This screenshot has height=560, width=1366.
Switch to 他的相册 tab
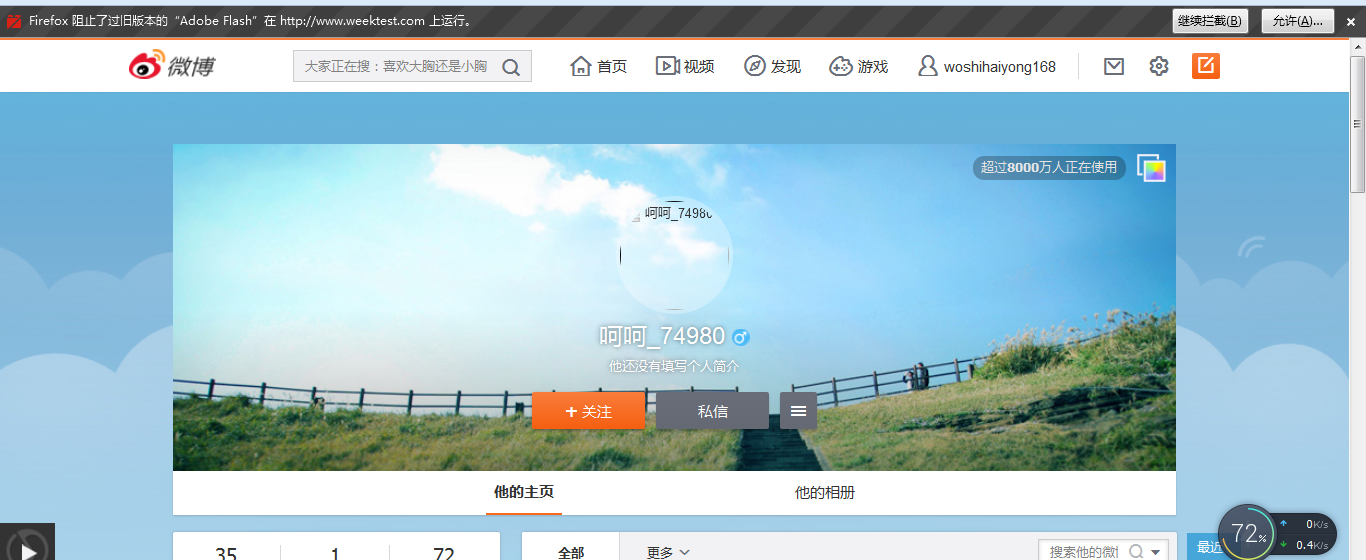click(x=825, y=492)
